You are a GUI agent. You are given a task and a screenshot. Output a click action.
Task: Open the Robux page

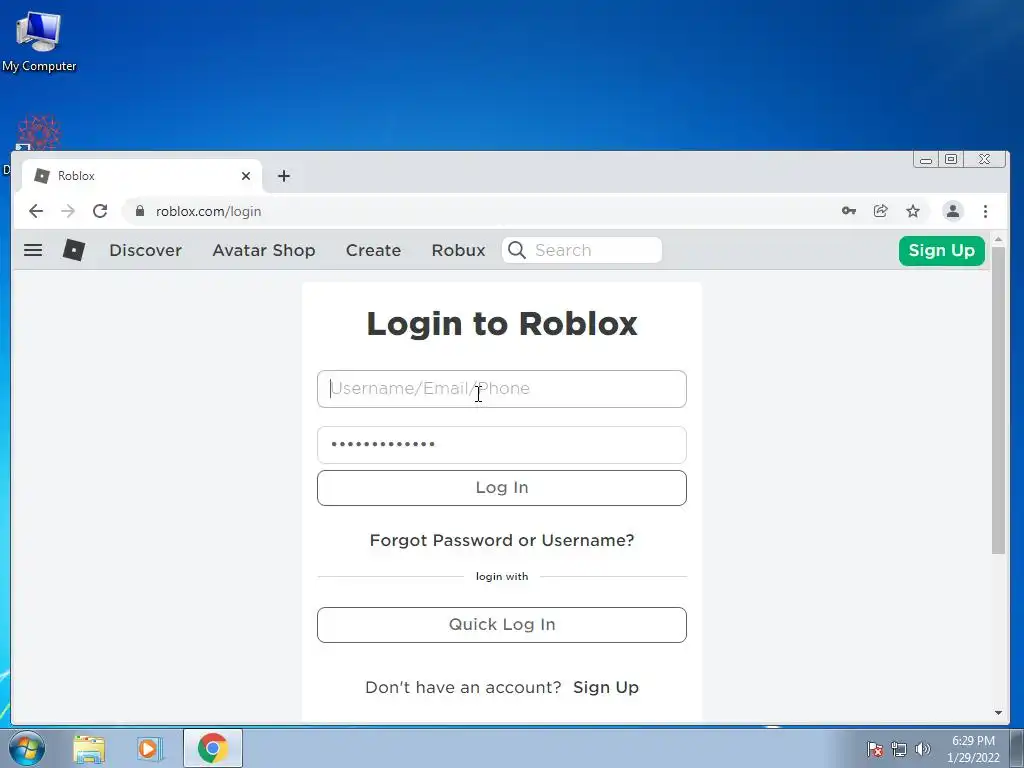(x=458, y=250)
